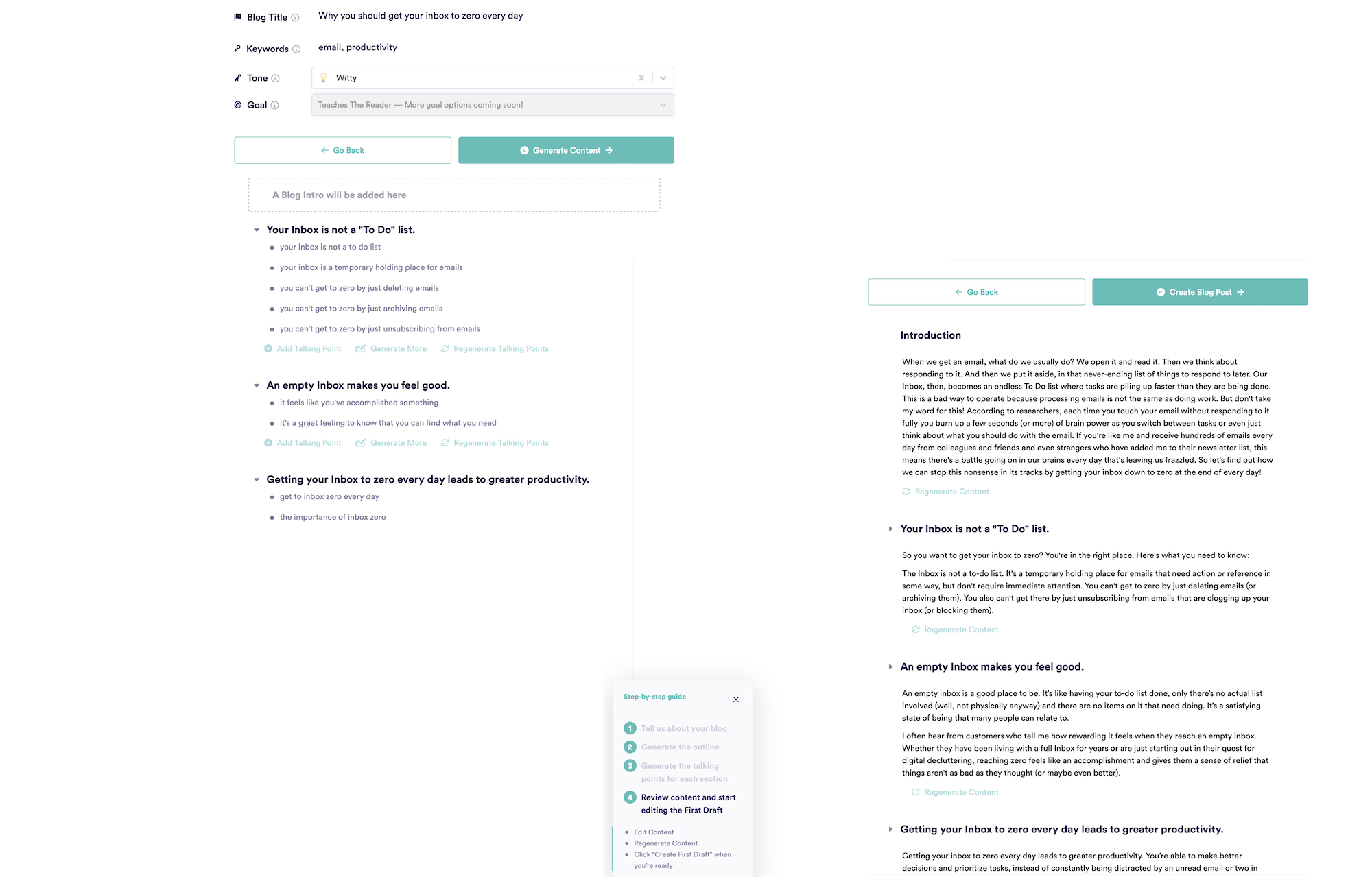Click the Add Talking Point plus icon

pos(268,348)
